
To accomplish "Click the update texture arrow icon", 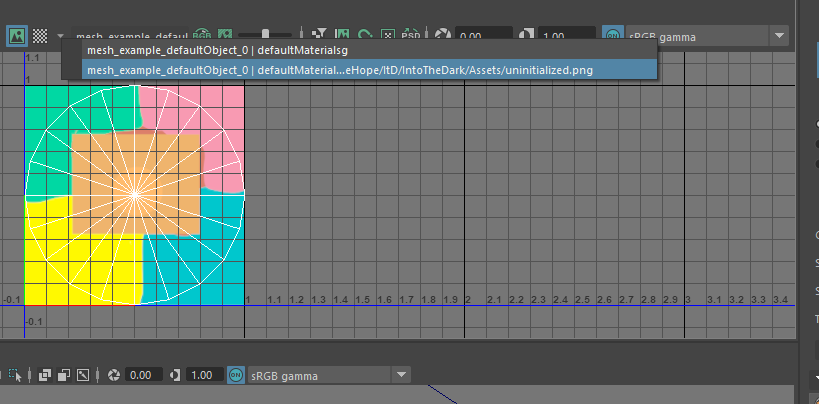I will (x=365, y=35).
